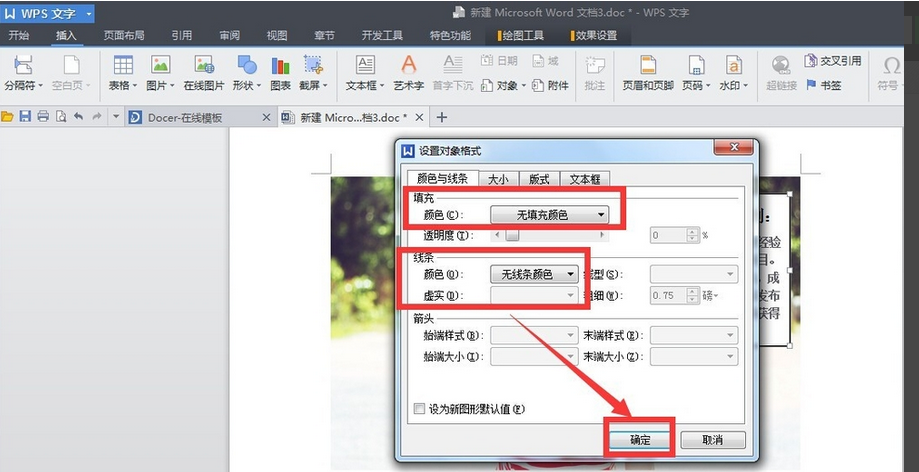Image resolution: width=919 pixels, height=472 pixels.
Task: Select the 版式 tab in dialog
Action: [539, 179]
